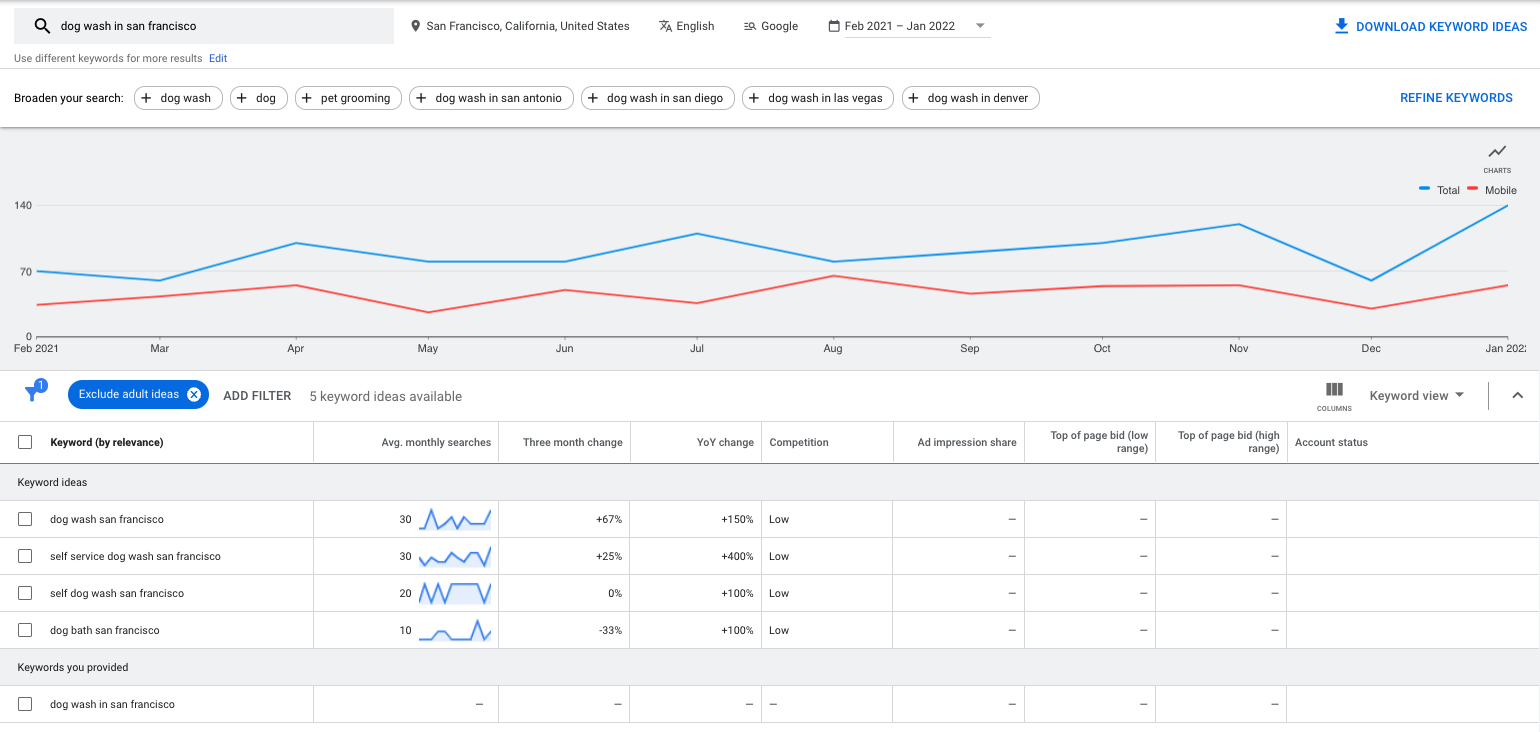This screenshot has width=1540, height=732.
Task: Click the Edit link under search box
Action: pyautogui.click(x=218, y=58)
